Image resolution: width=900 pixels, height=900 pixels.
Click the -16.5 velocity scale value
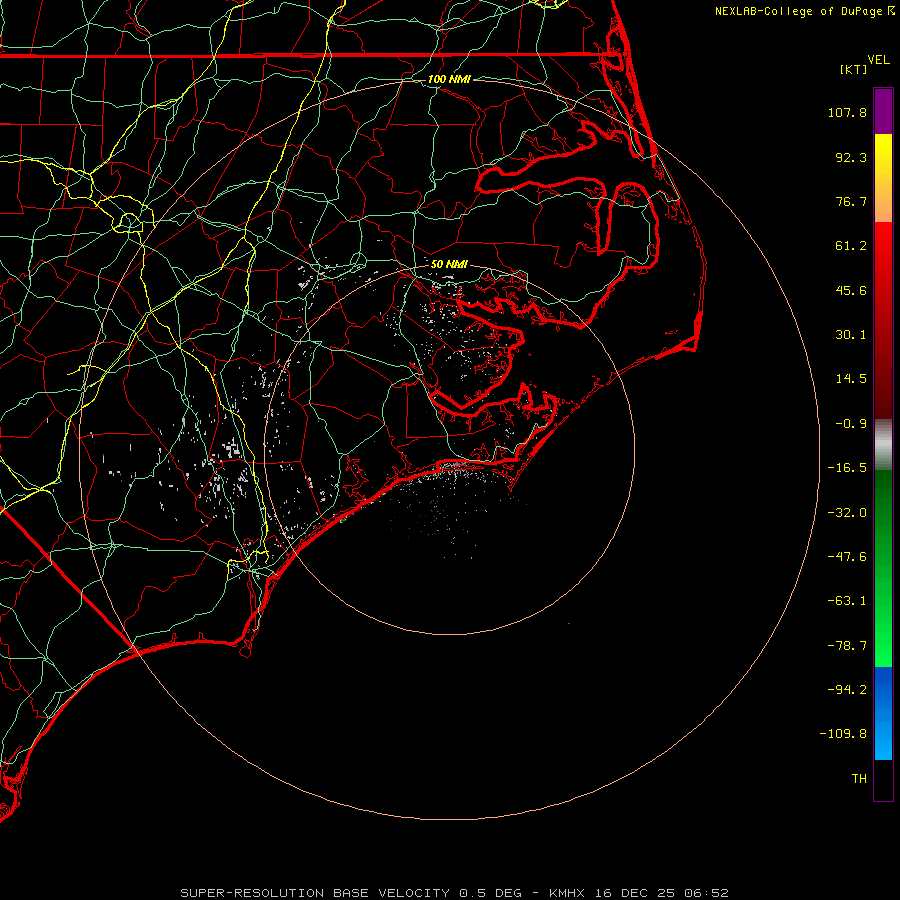tap(847, 468)
